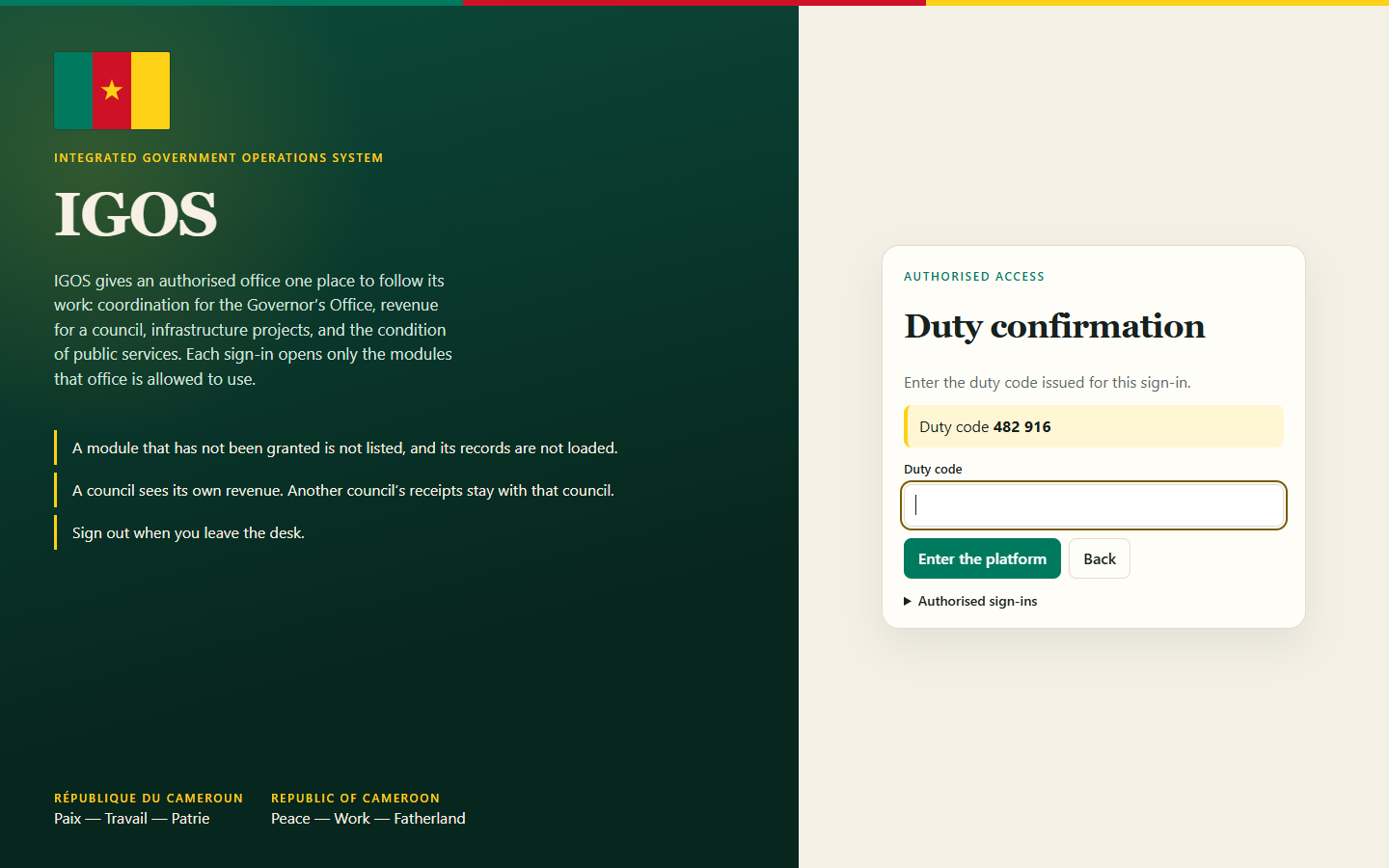Focus the Duty code input field
The image size is (1389, 868).
click(x=1094, y=505)
